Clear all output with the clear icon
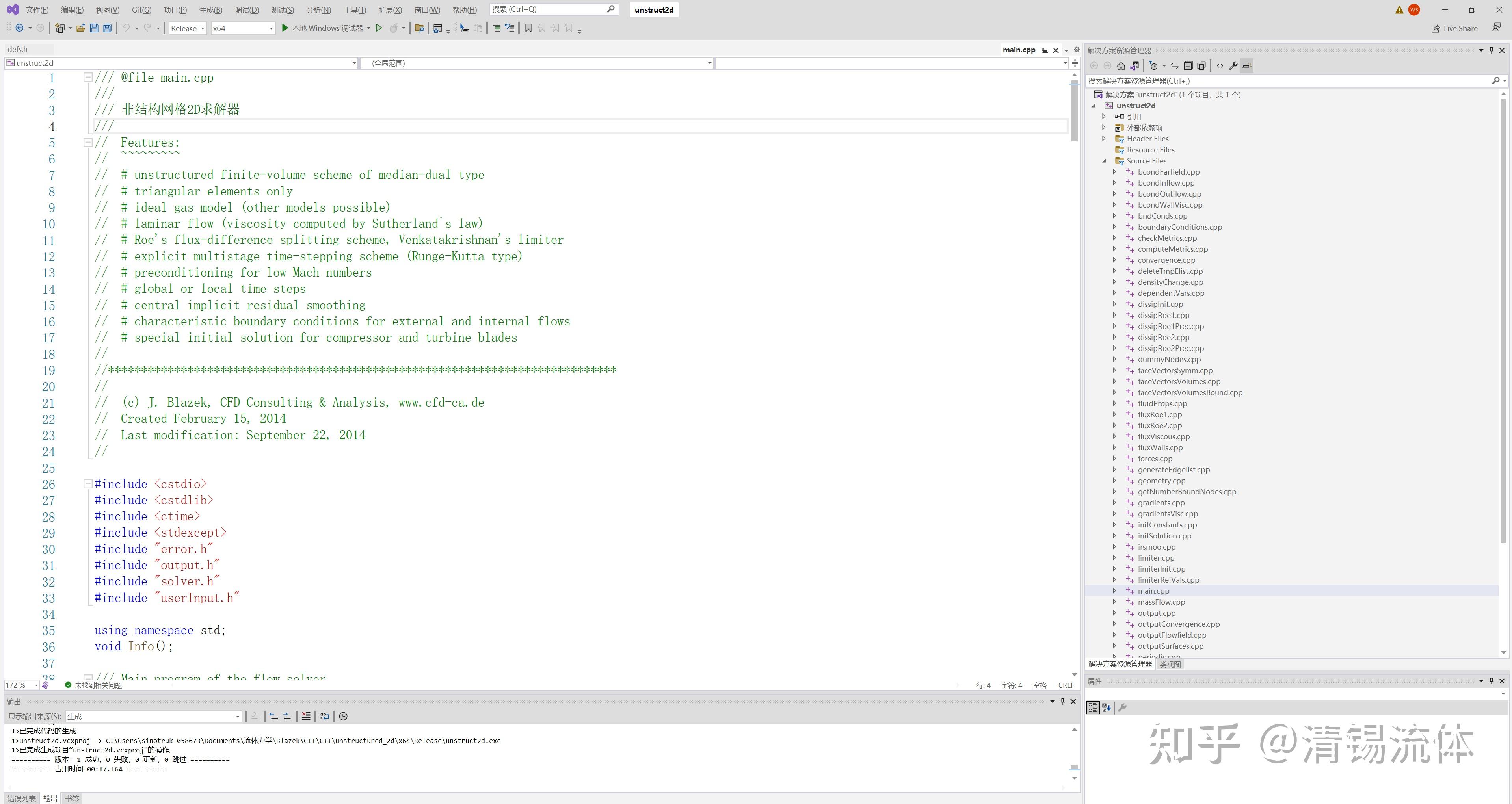Viewport: 1512px width, 804px height. 306,716
